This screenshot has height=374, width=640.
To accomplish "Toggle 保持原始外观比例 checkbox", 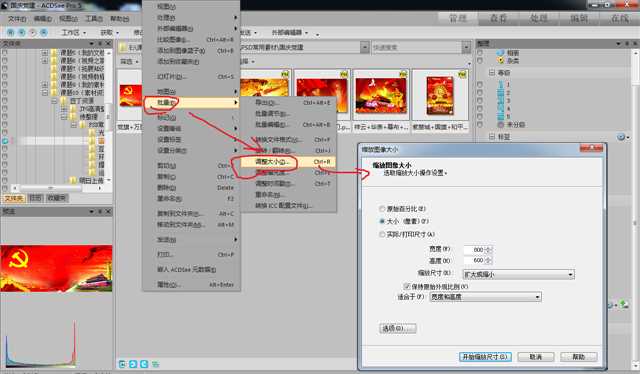I will tap(407, 286).
